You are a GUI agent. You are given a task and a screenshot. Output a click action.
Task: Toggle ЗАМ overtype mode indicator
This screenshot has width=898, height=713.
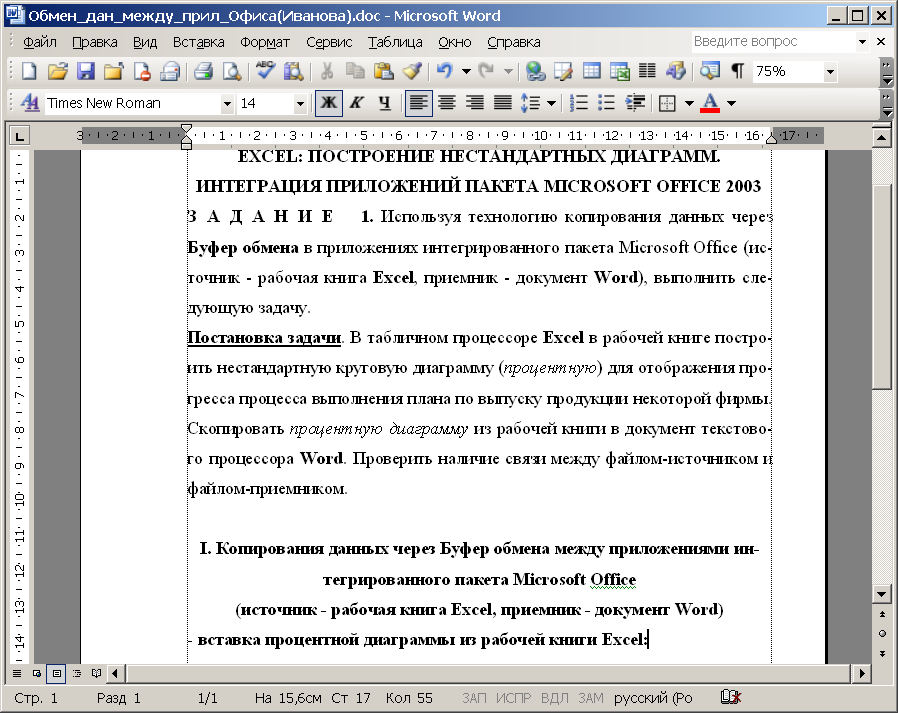point(590,698)
